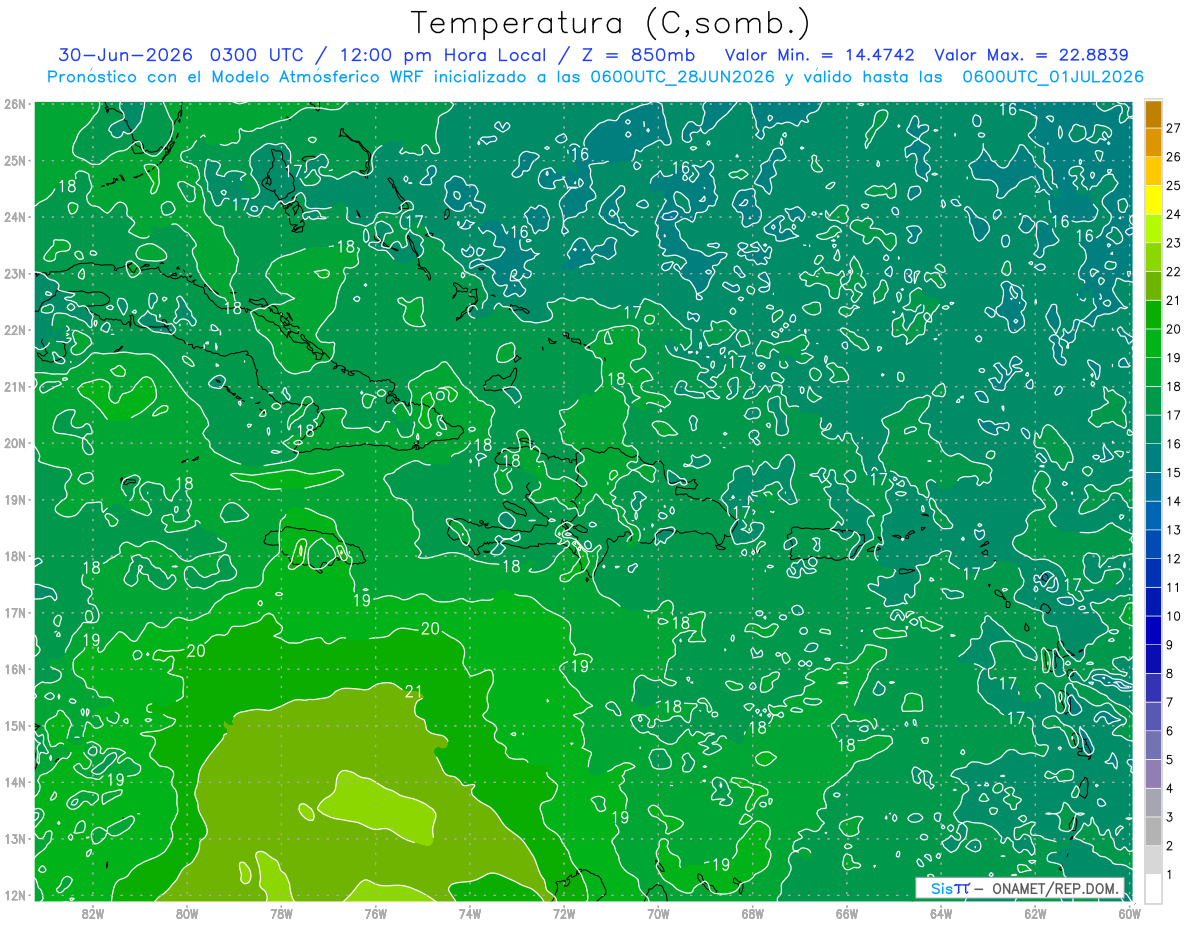Click color scale label '14'
1200x927 pixels.
tap(1173, 501)
